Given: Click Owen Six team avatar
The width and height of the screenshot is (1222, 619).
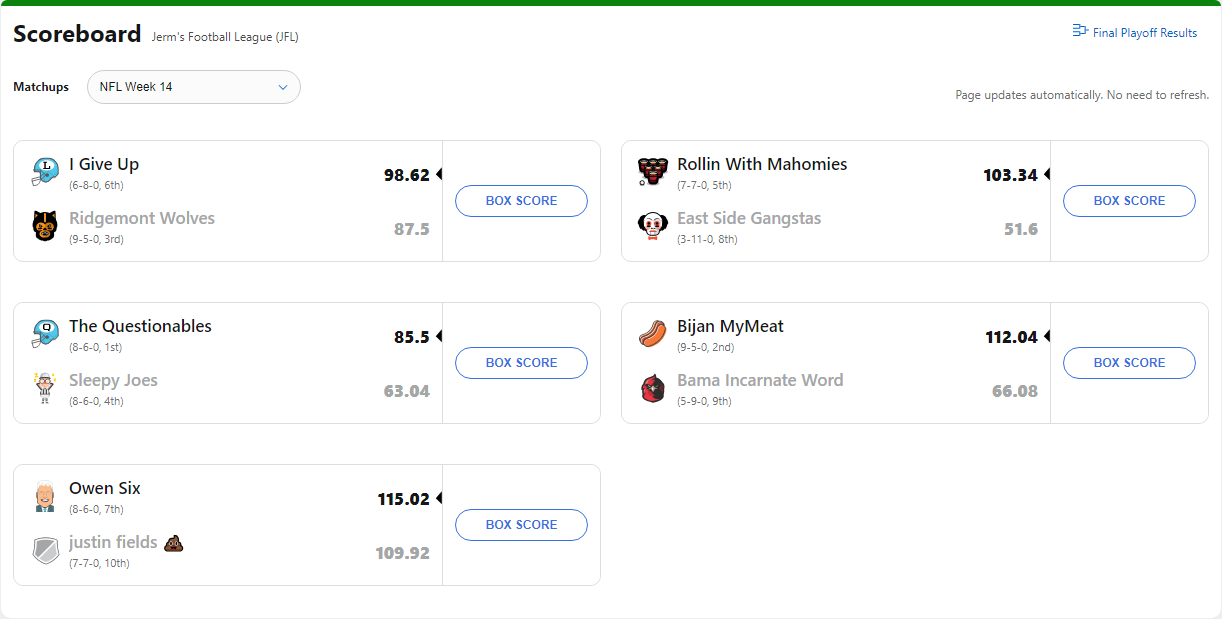Looking at the screenshot, I should (45, 496).
